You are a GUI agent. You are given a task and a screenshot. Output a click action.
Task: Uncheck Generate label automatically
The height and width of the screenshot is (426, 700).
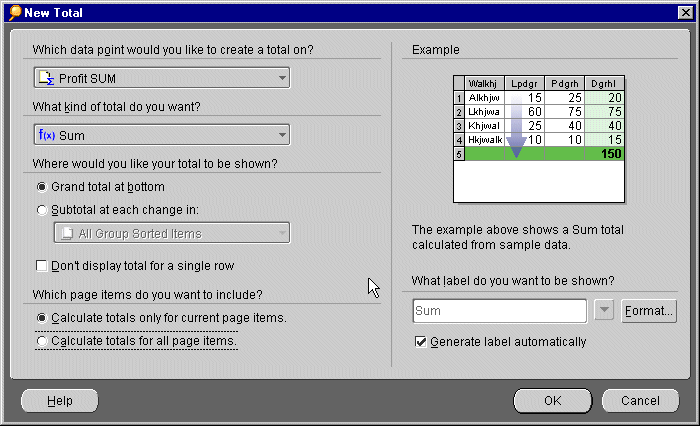pyautogui.click(x=420, y=342)
